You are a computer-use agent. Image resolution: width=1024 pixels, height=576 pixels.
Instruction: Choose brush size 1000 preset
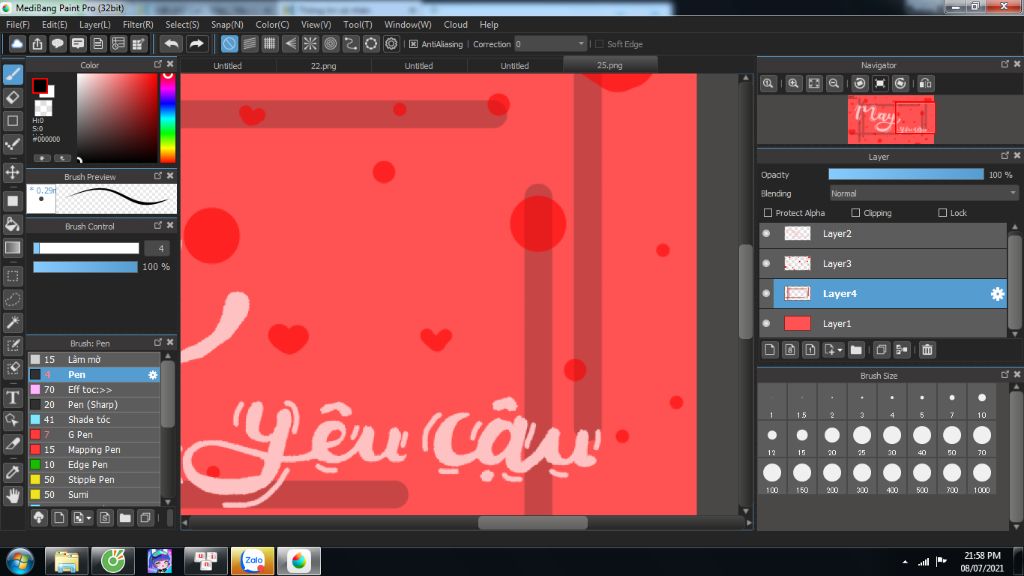click(x=982, y=478)
